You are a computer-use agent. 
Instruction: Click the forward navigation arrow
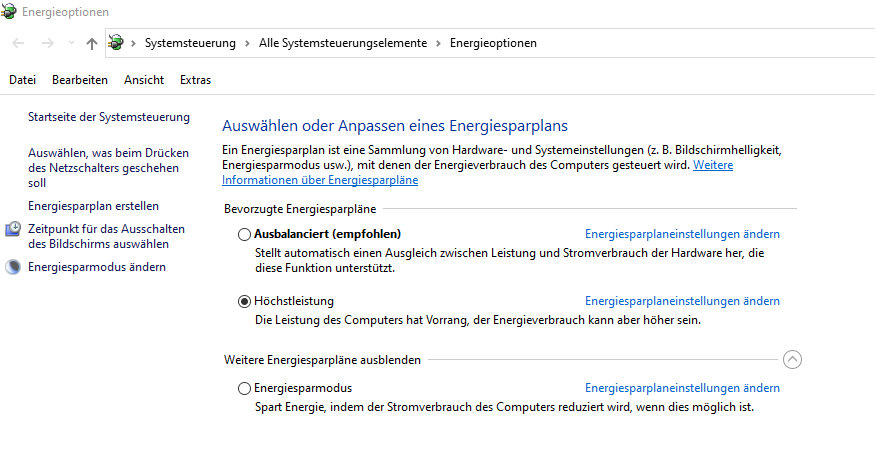(46, 43)
